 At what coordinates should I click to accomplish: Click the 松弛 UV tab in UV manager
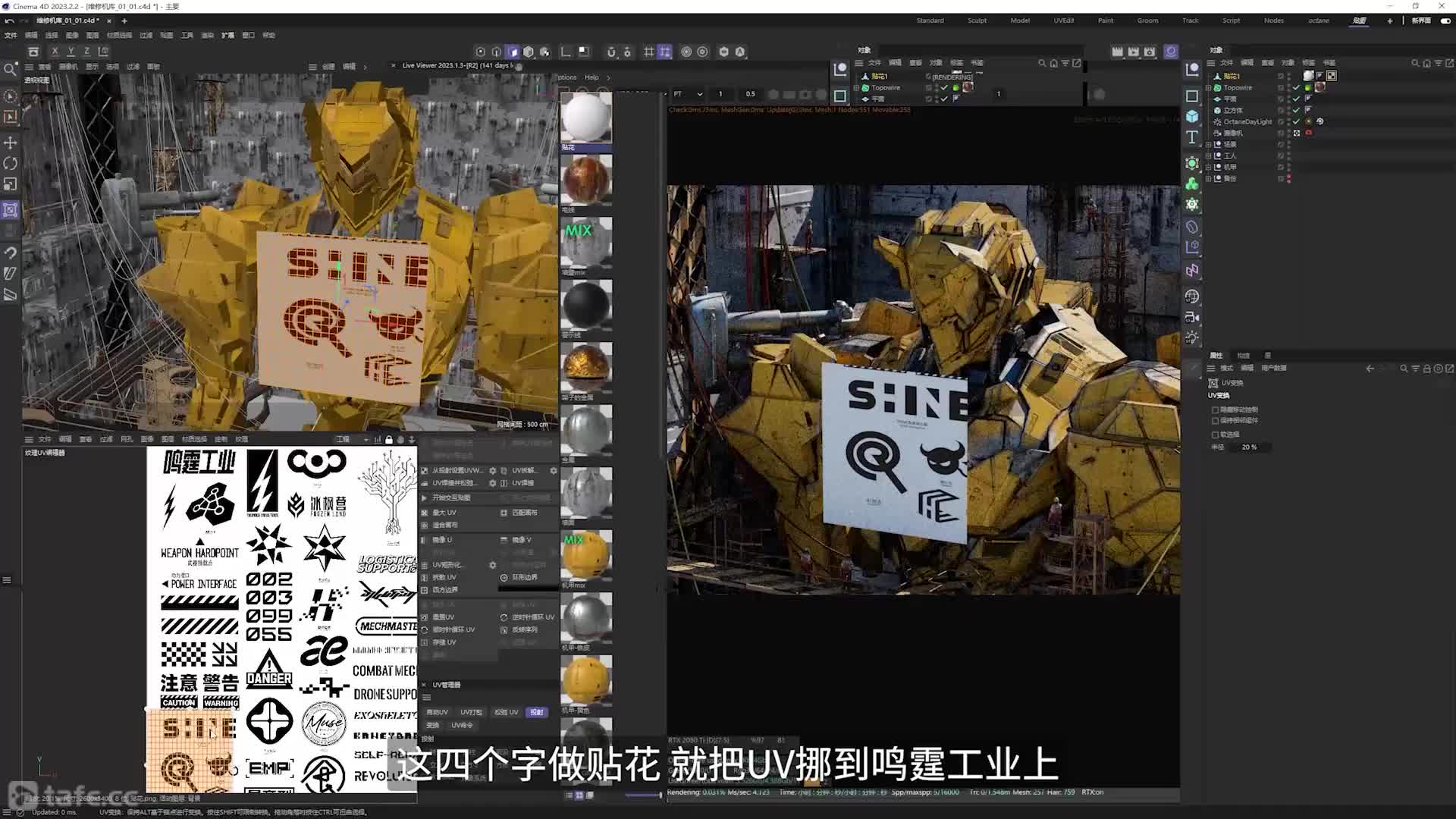[x=506, y=712]
